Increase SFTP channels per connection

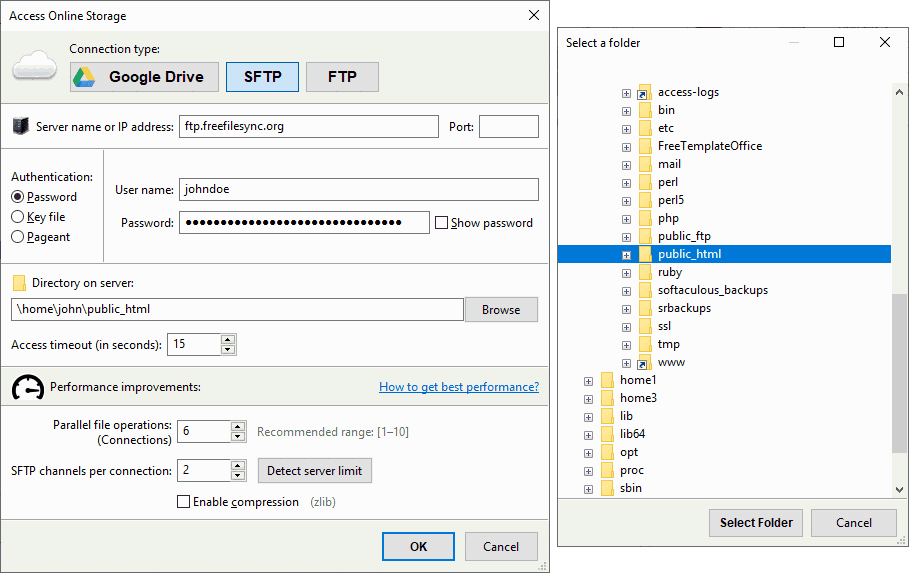click(x=238, y=465)
